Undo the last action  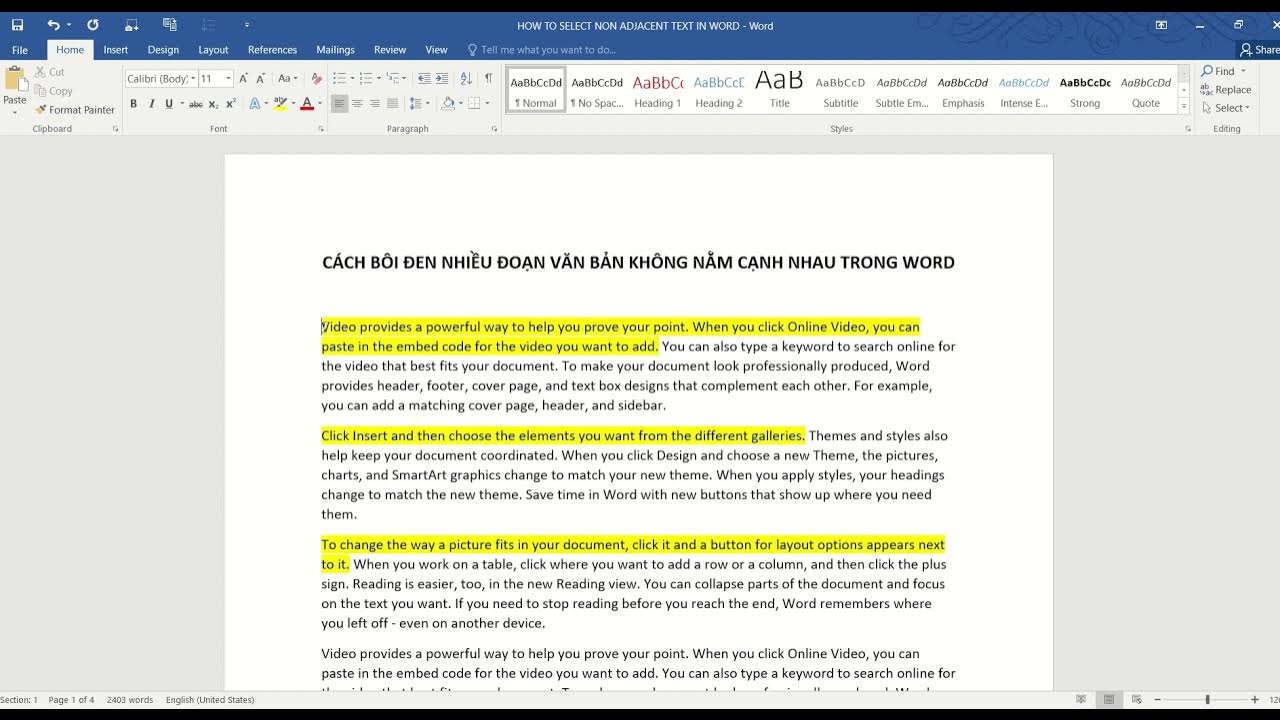coord(53,25)
